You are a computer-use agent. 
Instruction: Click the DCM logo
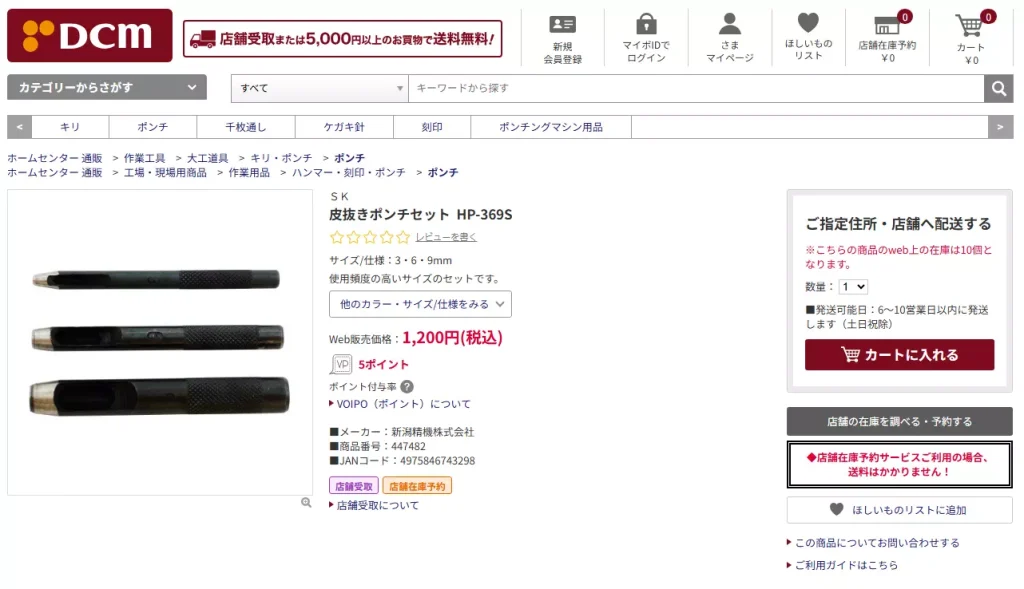[89, 36]
